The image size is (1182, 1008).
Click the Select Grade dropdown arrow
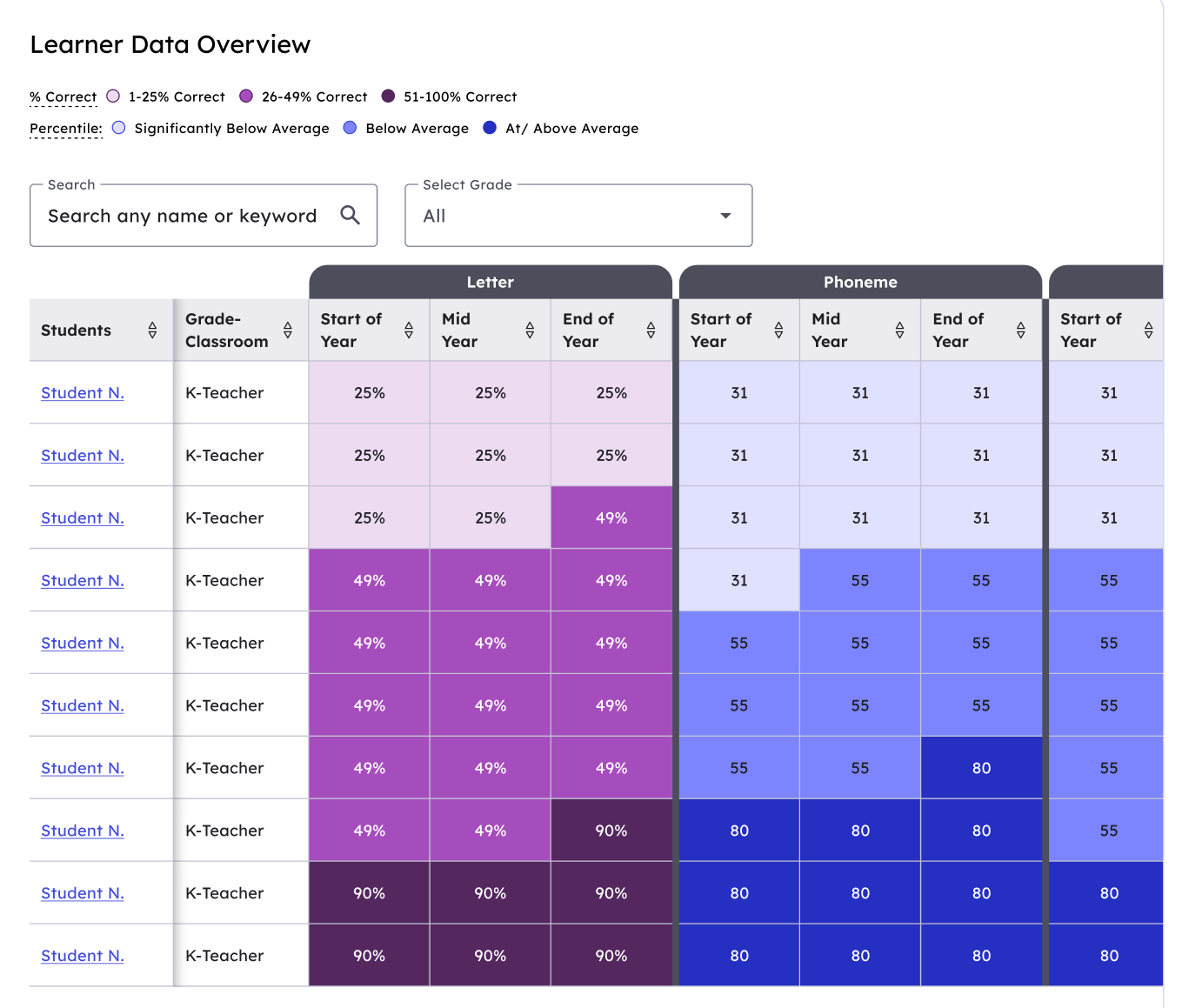pyautogui.click(x=725, y=216)
